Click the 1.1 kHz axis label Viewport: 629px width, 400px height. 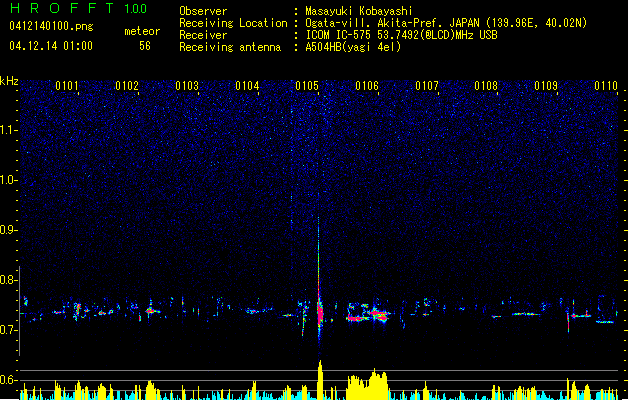[x=9, y=130]
